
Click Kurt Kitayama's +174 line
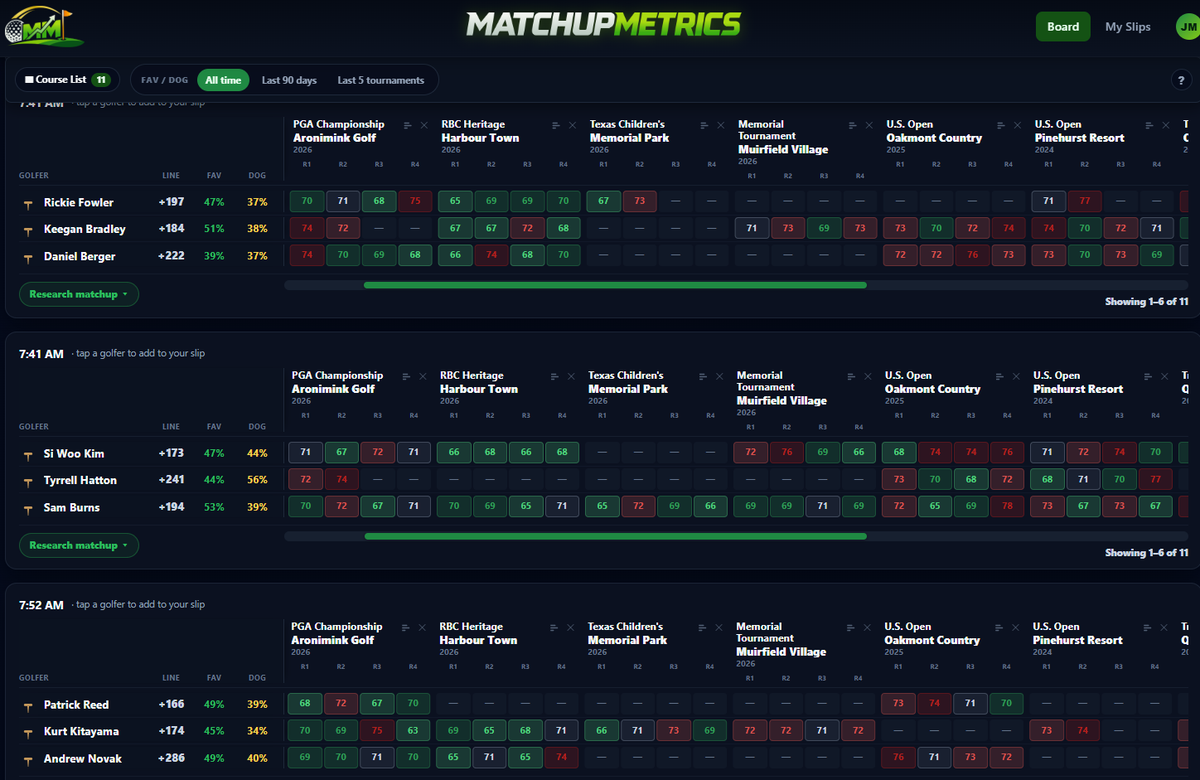tap(171, 732)
